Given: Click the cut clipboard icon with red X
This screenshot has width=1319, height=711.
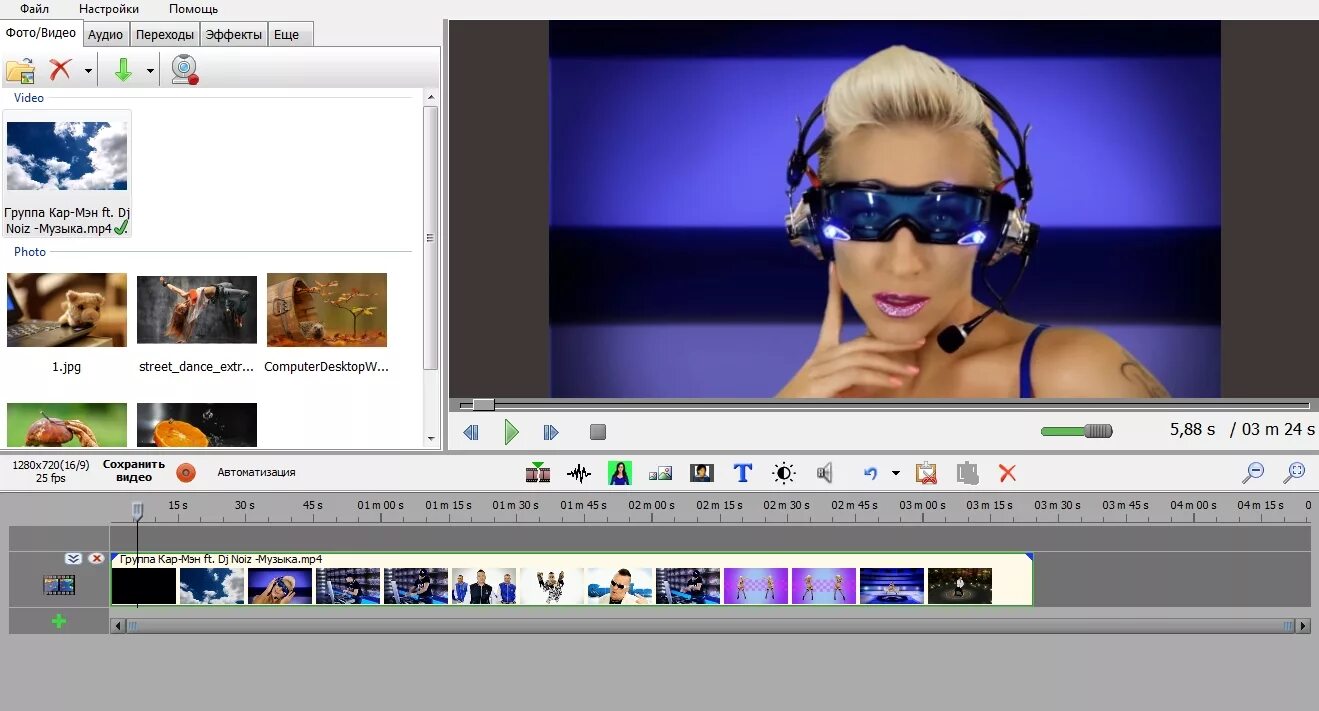Looking at the screenshot, I should 927,473.
